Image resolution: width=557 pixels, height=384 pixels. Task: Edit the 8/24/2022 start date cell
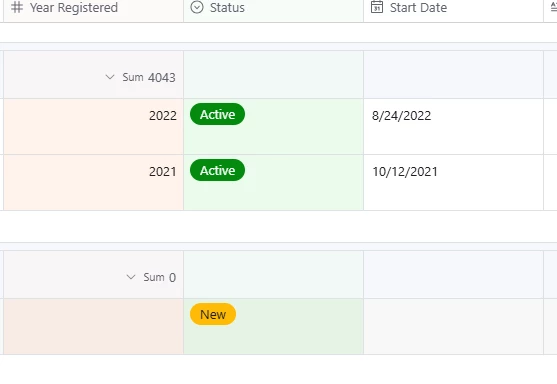click(454, 126)
